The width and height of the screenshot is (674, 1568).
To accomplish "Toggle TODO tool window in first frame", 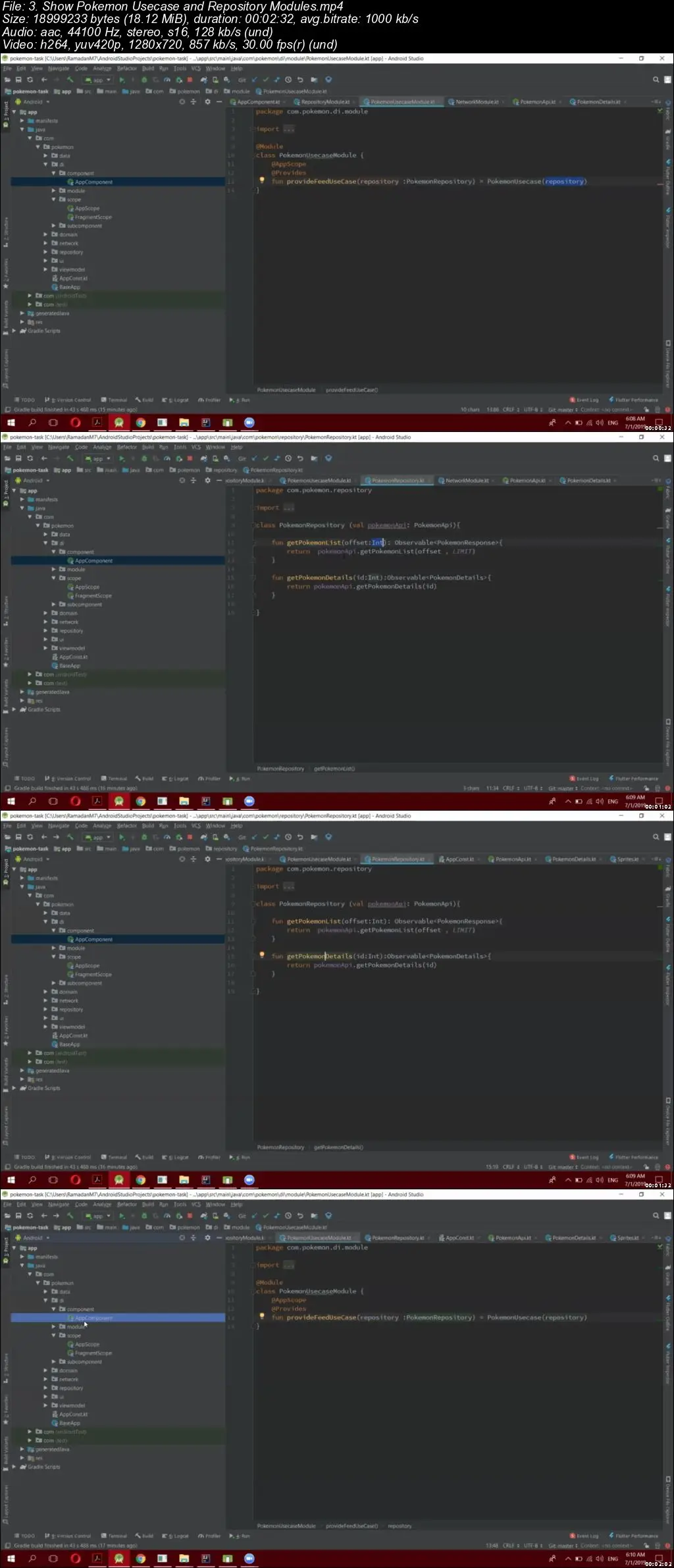I will tap(25, 400).
